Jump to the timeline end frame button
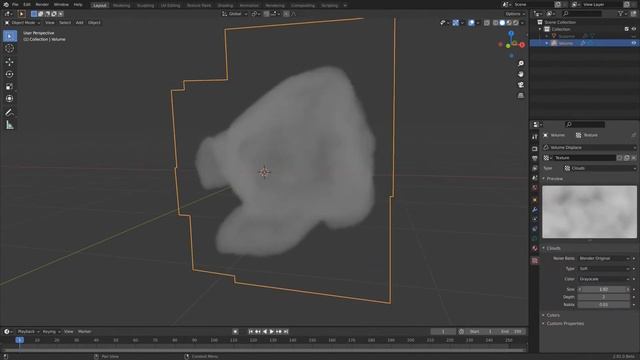 point(286,331)
